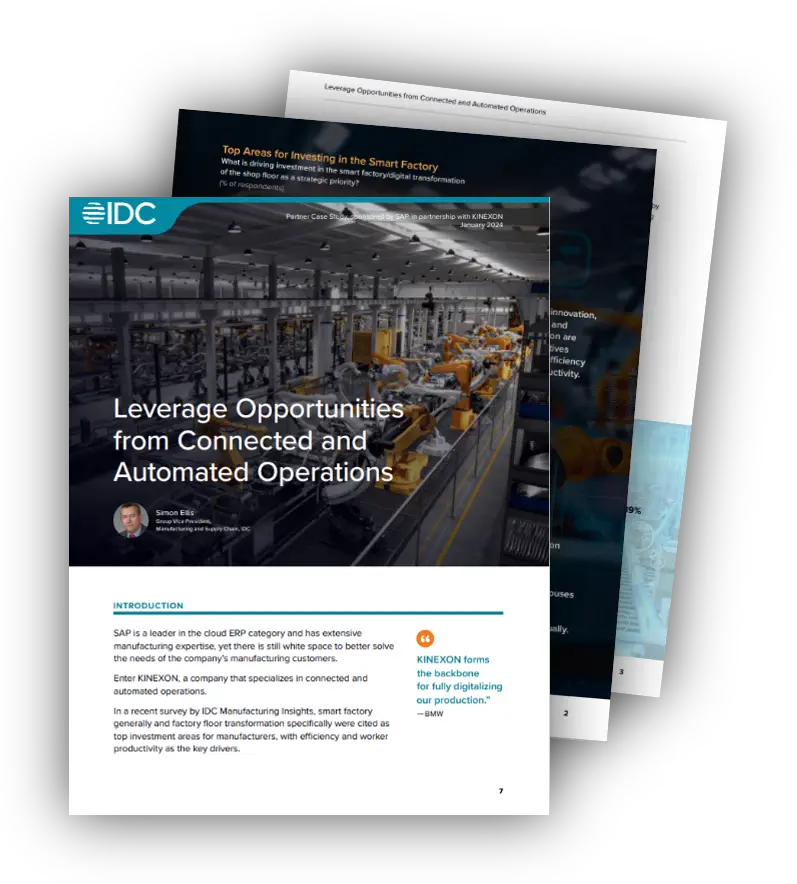Click the question 'What is driving investment' on second page

342,172
